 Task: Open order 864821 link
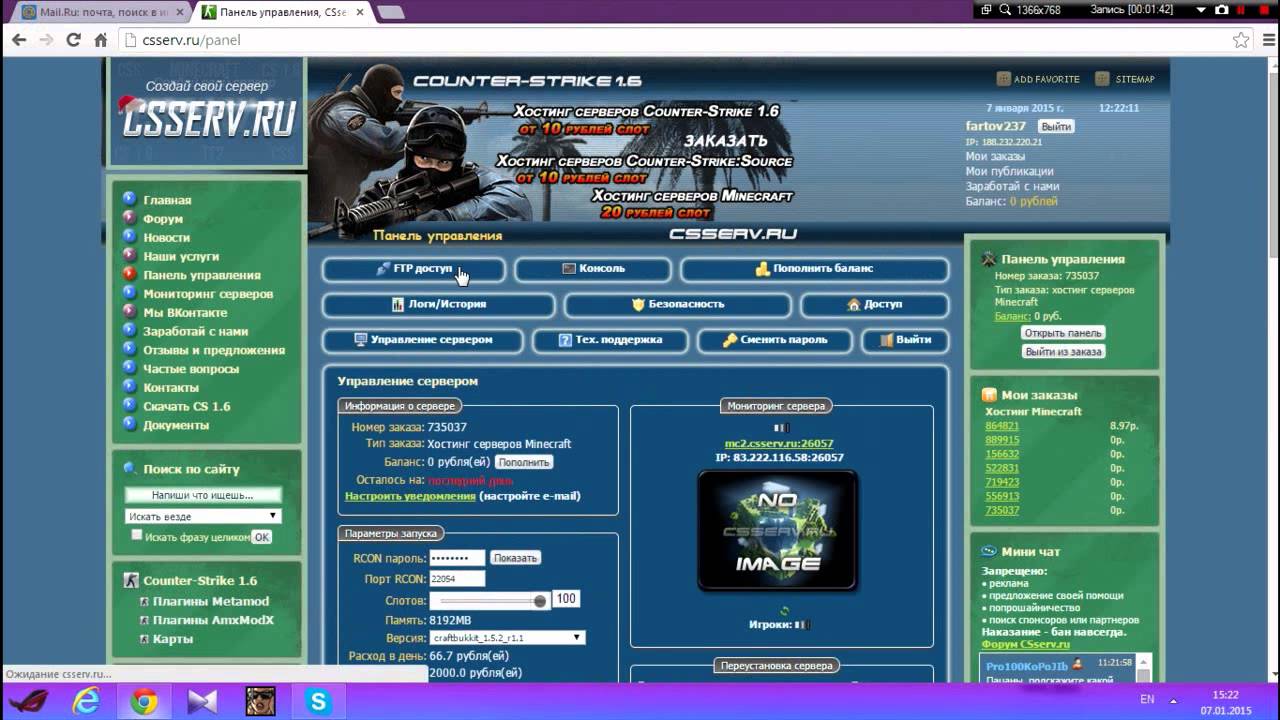click(1002, 426)
